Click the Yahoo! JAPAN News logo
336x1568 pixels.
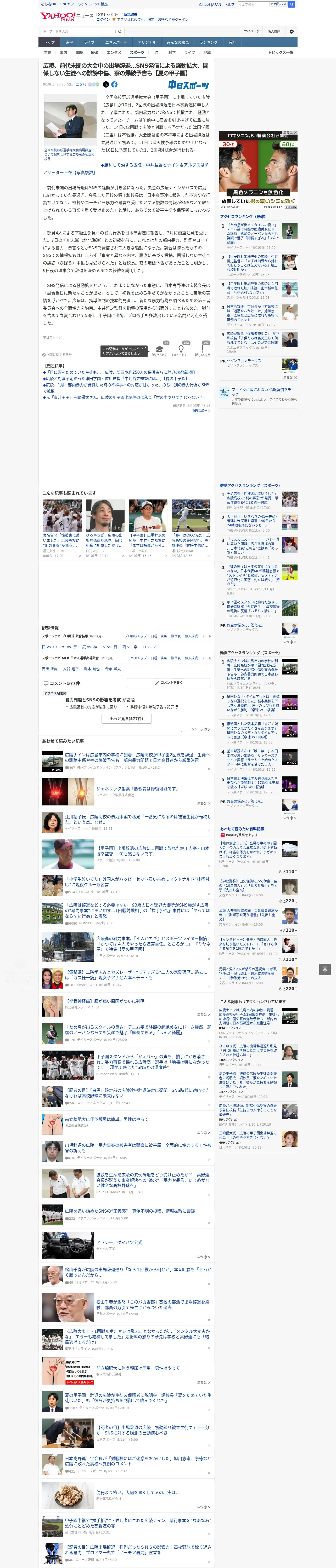click(66, 16)
